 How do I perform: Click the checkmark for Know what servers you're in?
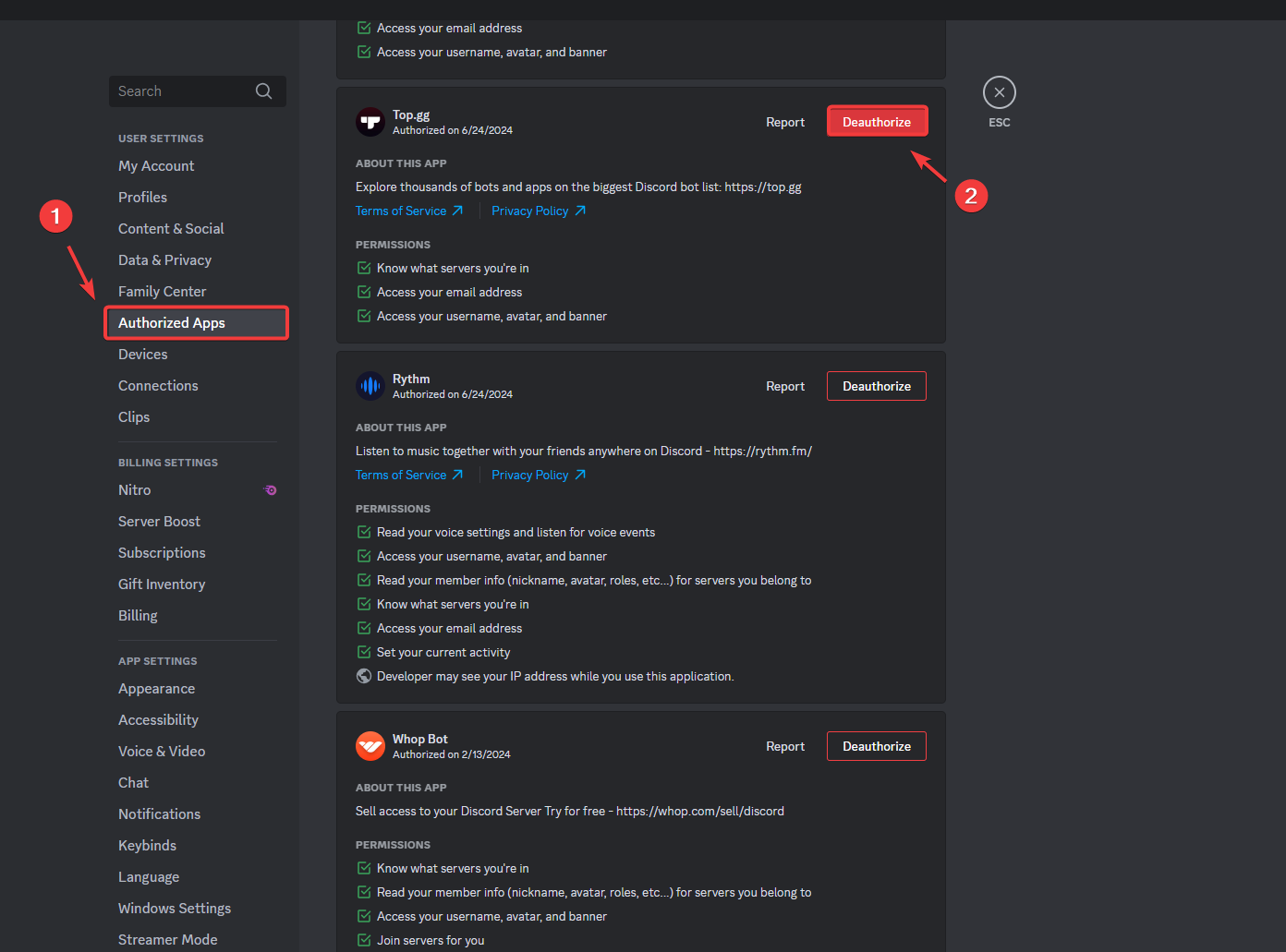coord(363,267)
